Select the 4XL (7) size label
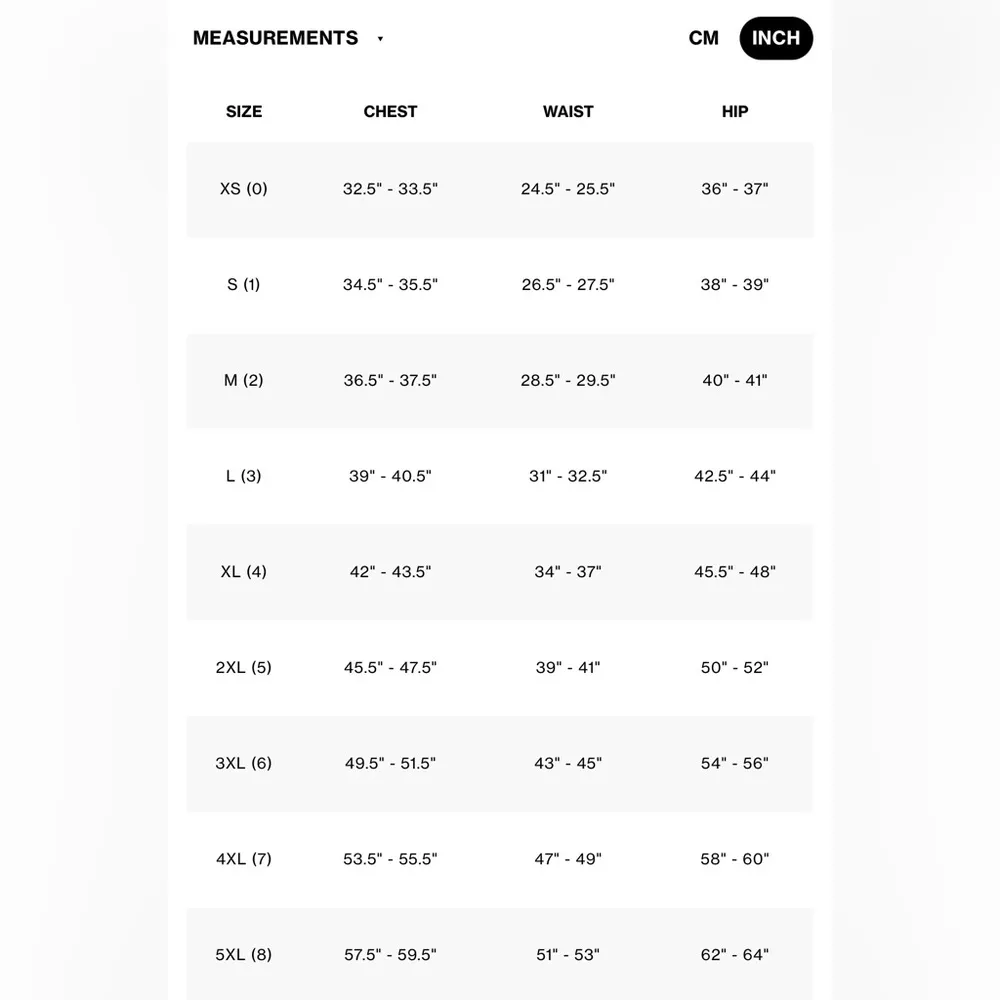Image resolution: width=1000 pixels, height=1000 pixels. pos(244,859)
